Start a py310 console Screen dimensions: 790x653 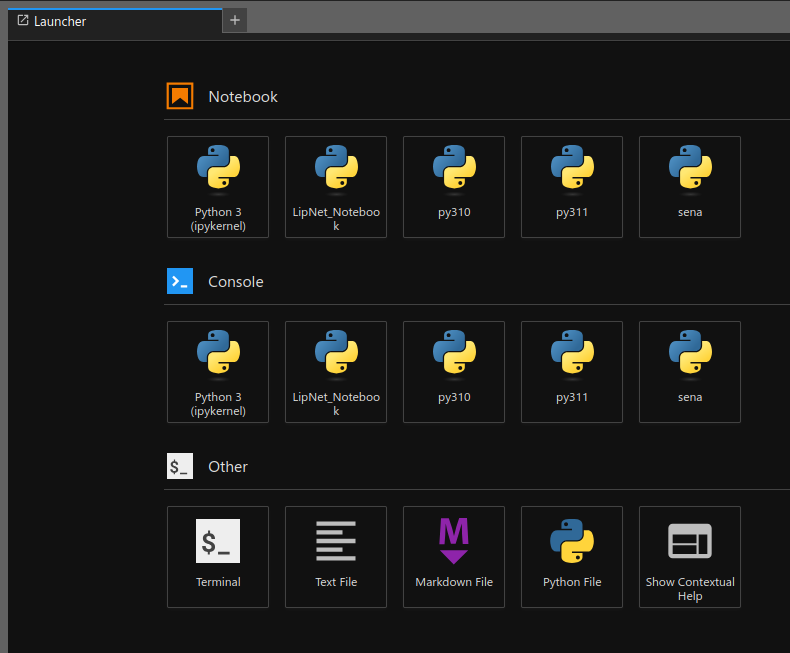[x=454, y=372]
